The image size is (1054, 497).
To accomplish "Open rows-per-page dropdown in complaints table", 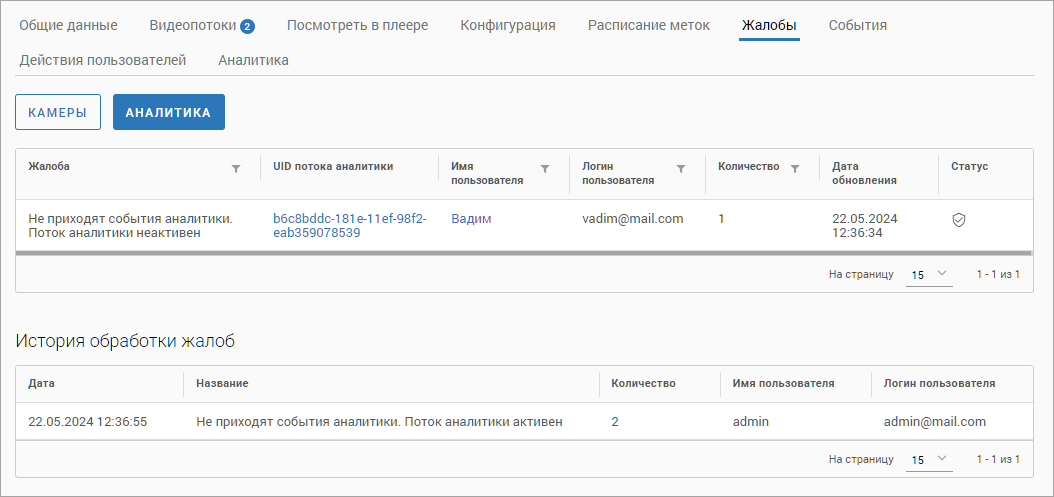I will [929, 274].
